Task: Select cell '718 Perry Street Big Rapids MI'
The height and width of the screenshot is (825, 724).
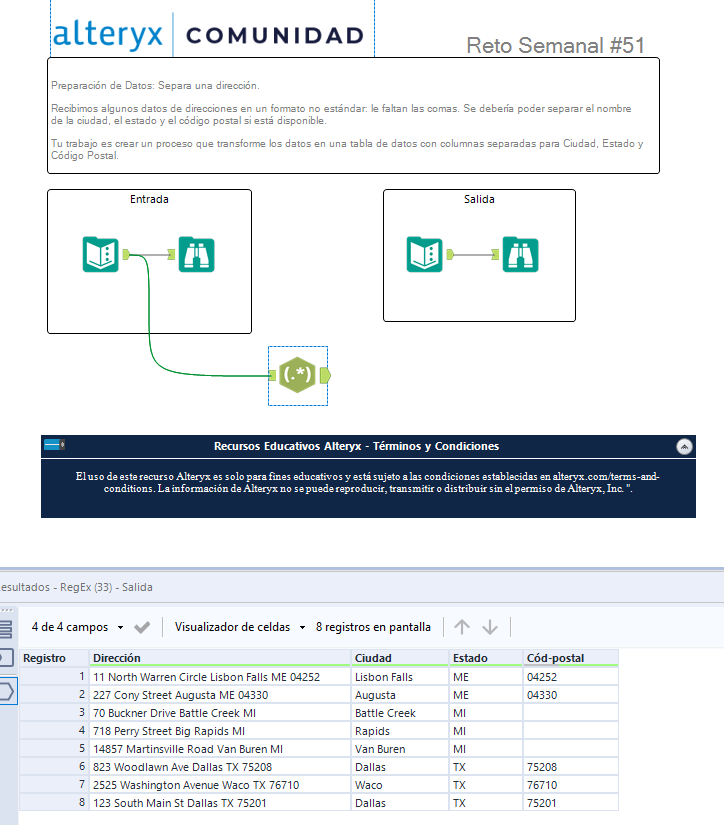Action: click(220, 731)
